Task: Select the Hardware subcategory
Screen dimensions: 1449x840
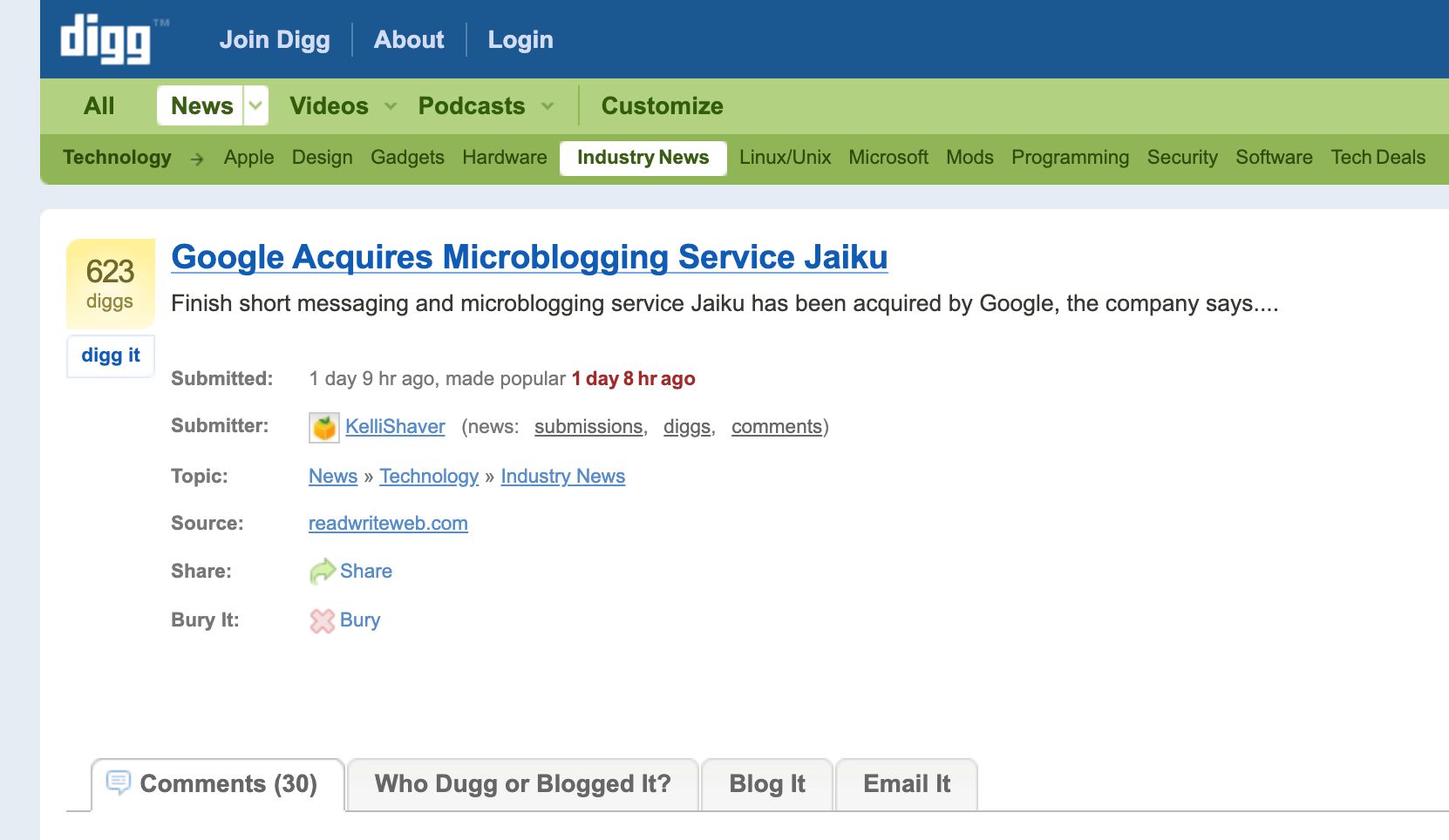Action: coord(505,157)
